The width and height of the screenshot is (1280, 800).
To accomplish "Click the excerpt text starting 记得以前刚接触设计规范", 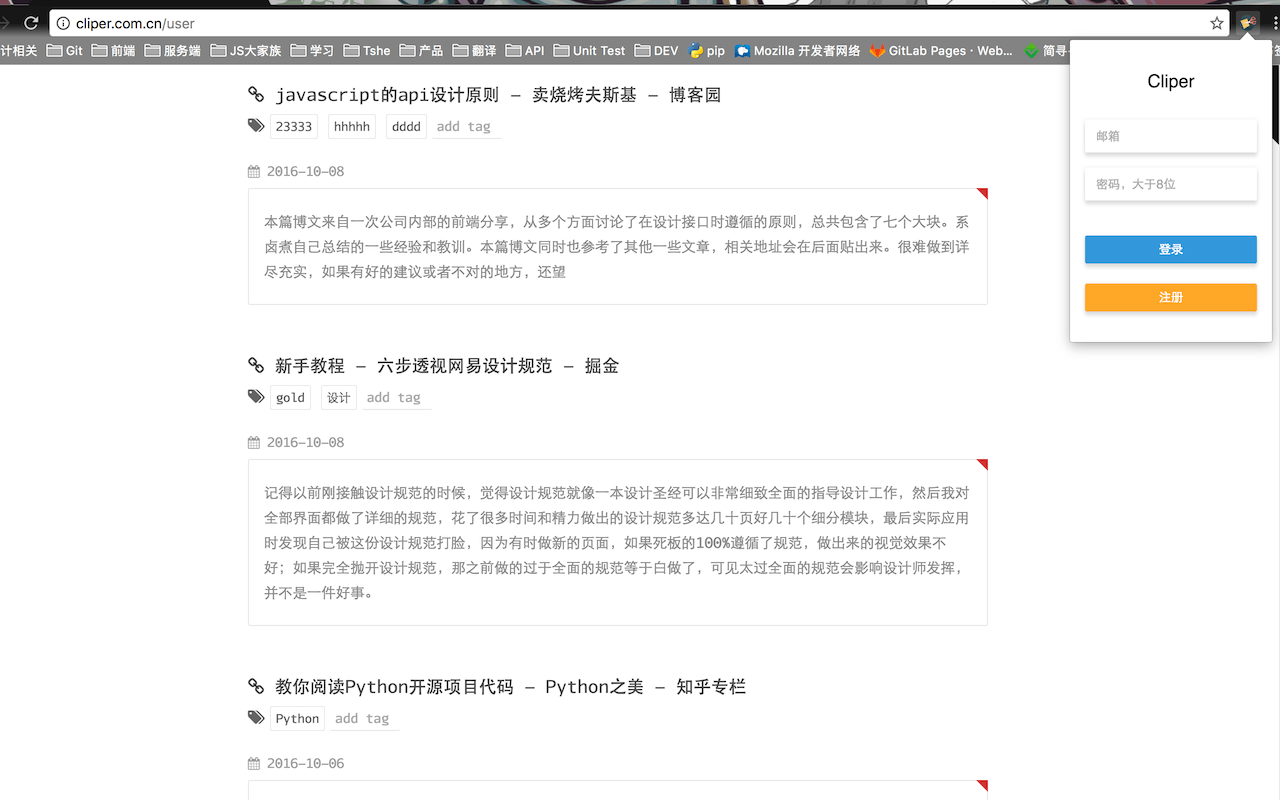I will tap(617, 542).
